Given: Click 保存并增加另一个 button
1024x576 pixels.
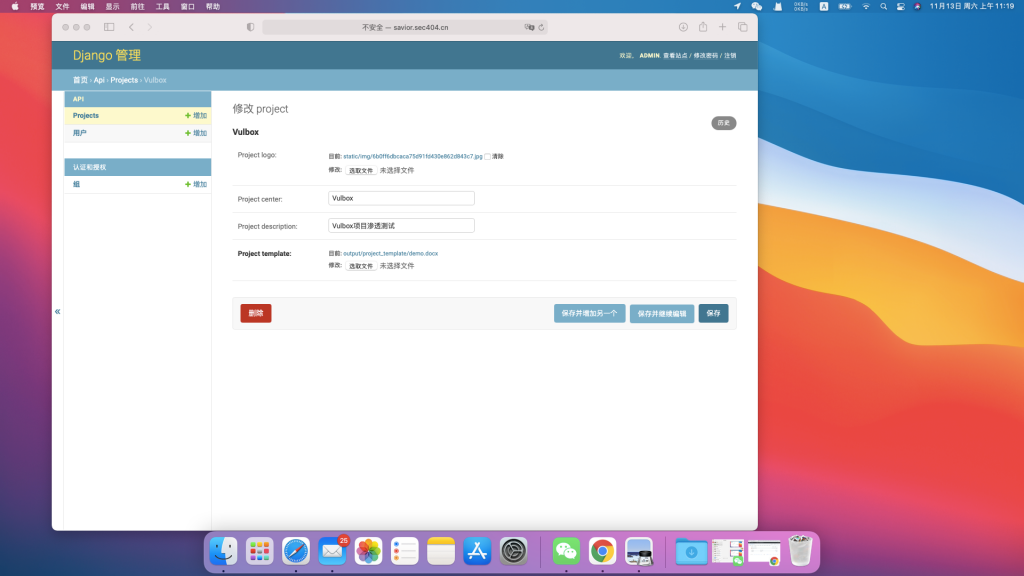Looking at the screenshot, I should click(x=590, y=313).
